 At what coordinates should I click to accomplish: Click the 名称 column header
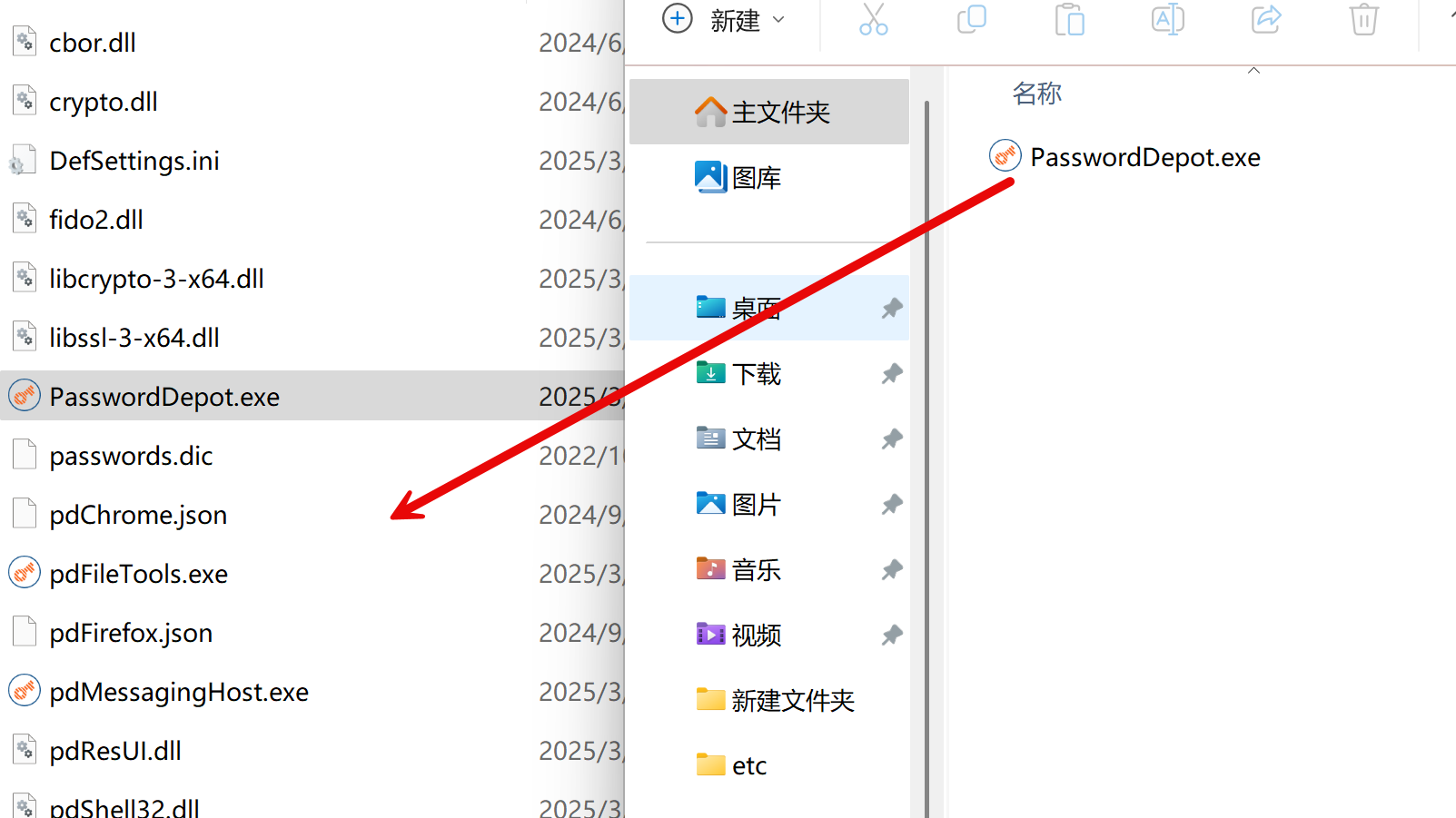pyautogui.click(x=1036, y=93)
